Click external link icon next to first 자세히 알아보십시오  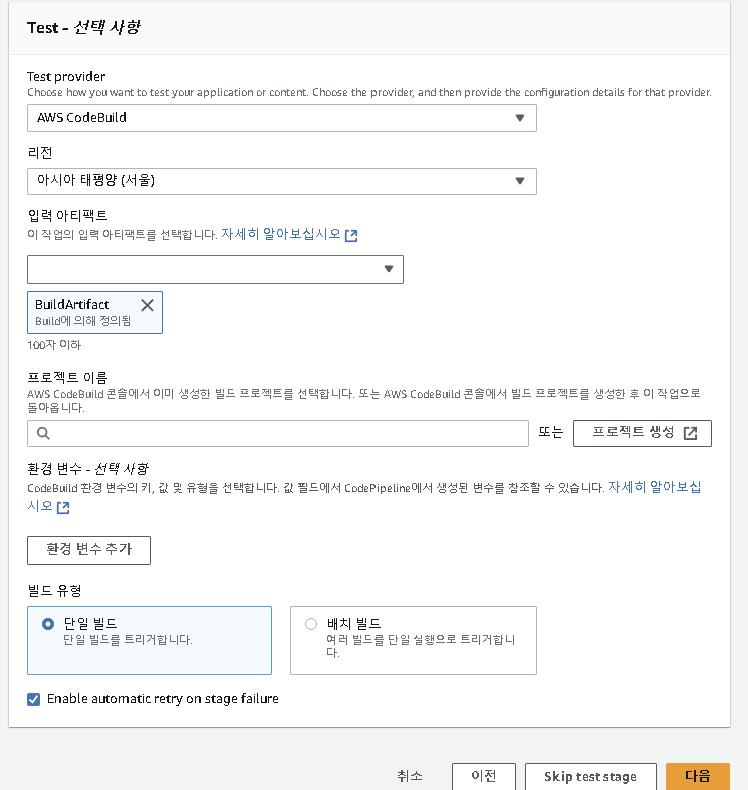[351, 235]
